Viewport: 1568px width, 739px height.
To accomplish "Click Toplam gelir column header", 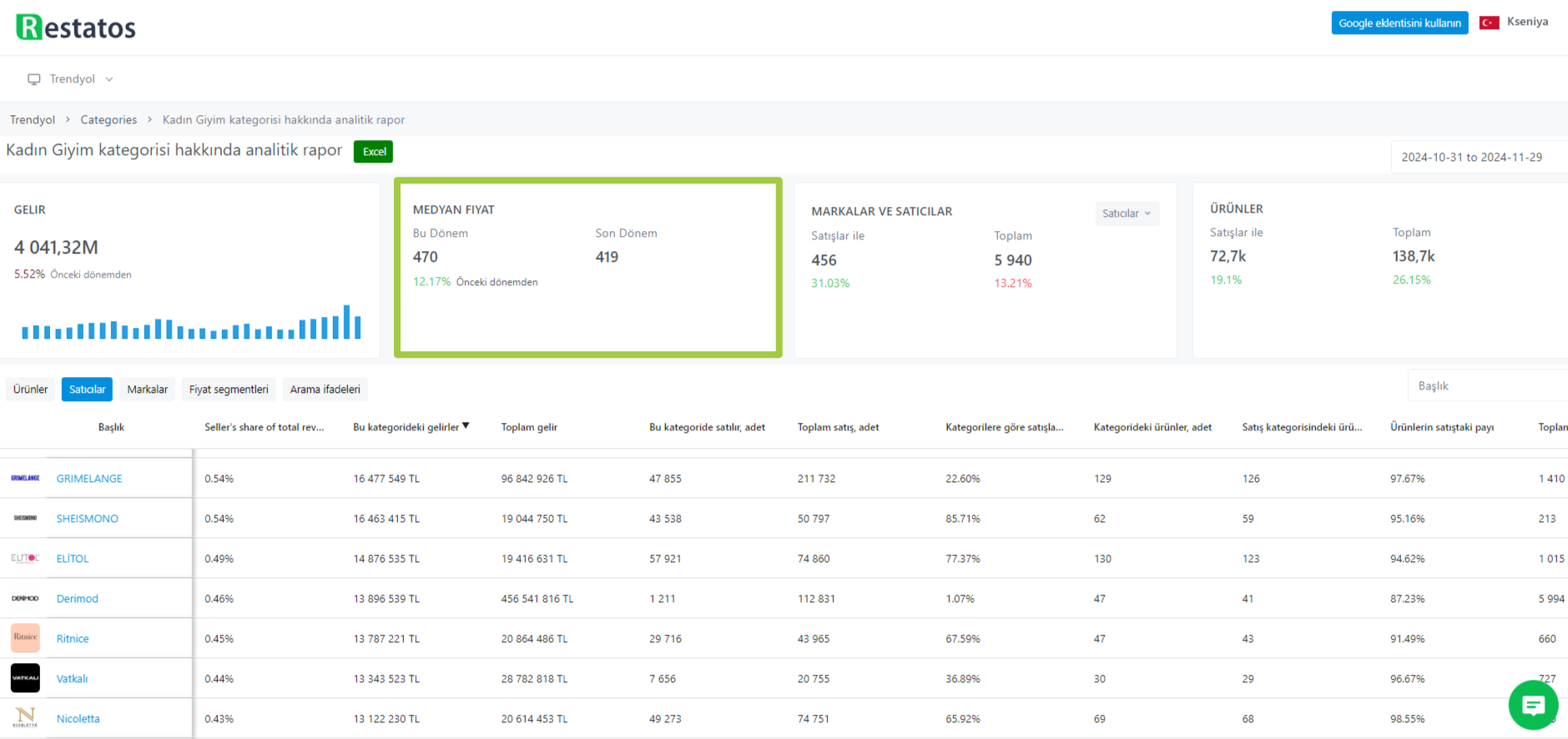I will (x=529, y=427).
